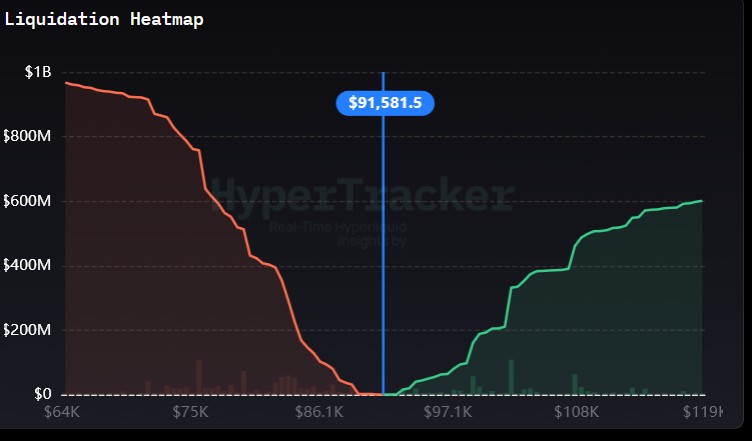Click the tall green volume bar near $108K

pos(575,384)
